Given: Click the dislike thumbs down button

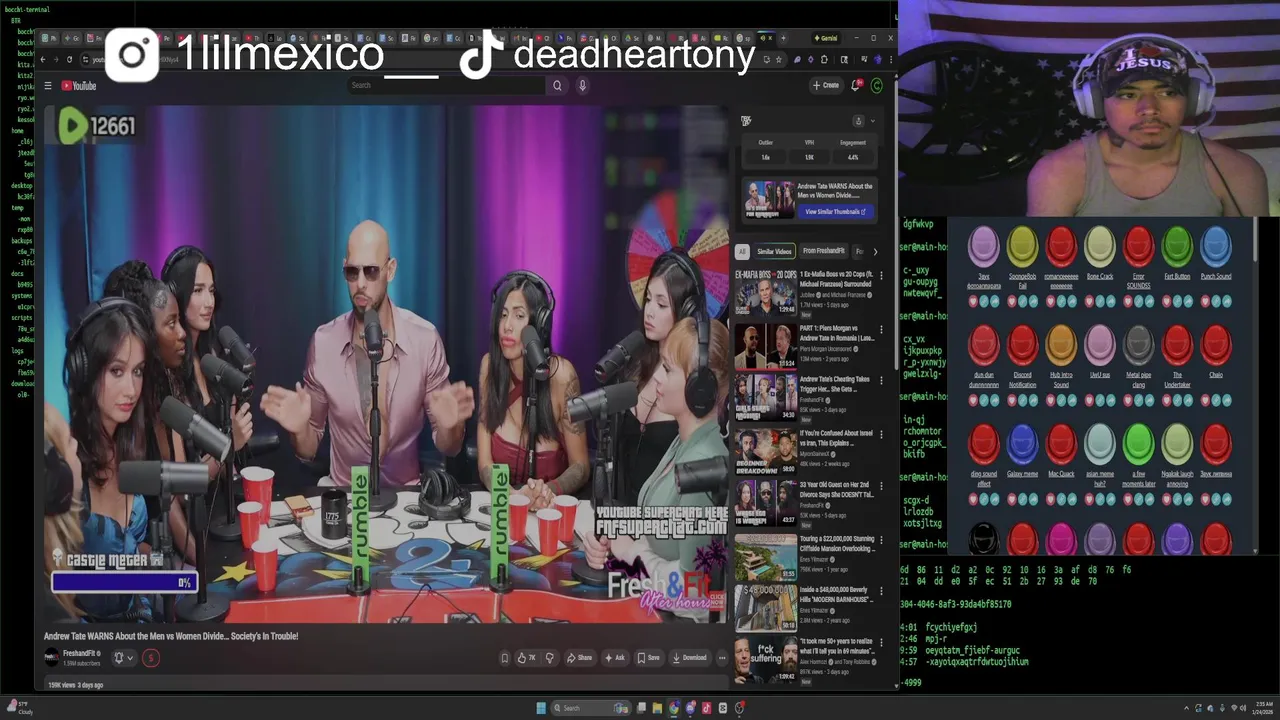Looking at the screenshot, I should (549, 658).
